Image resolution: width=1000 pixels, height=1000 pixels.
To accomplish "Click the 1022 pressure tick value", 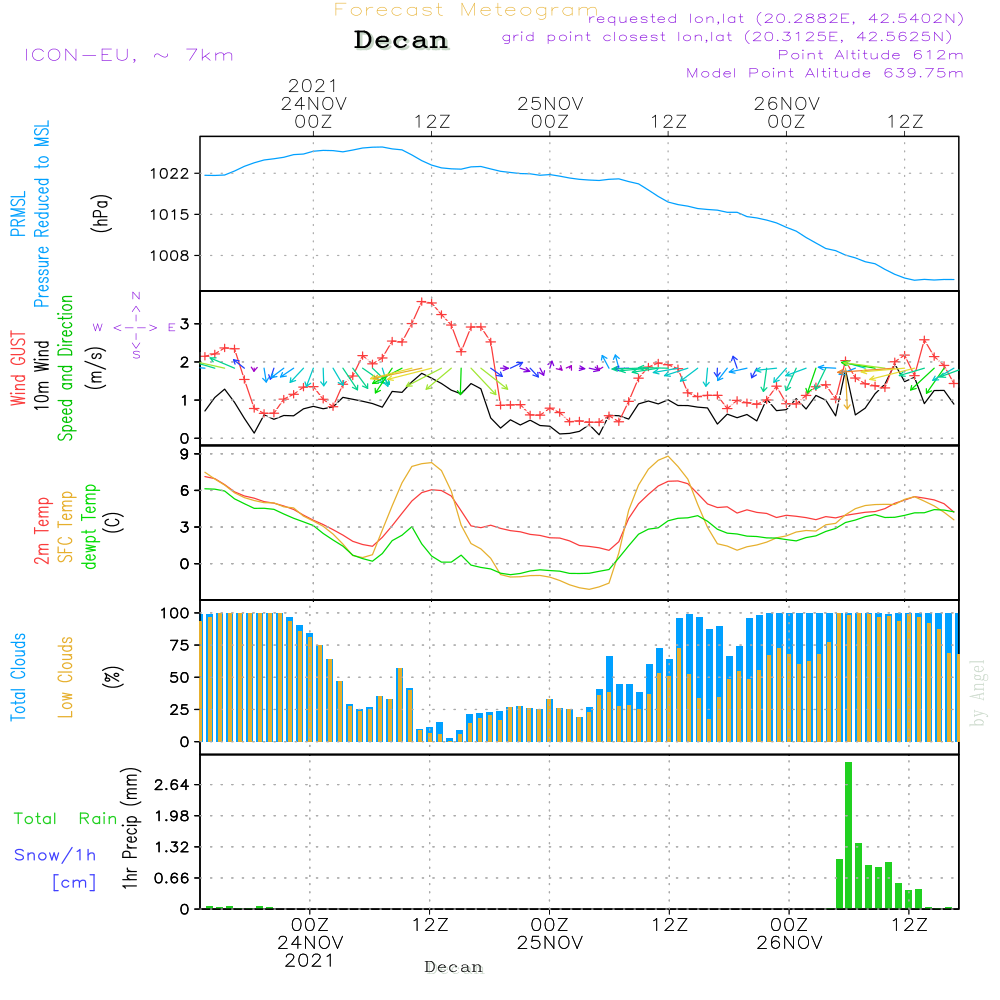I will 170,174.
